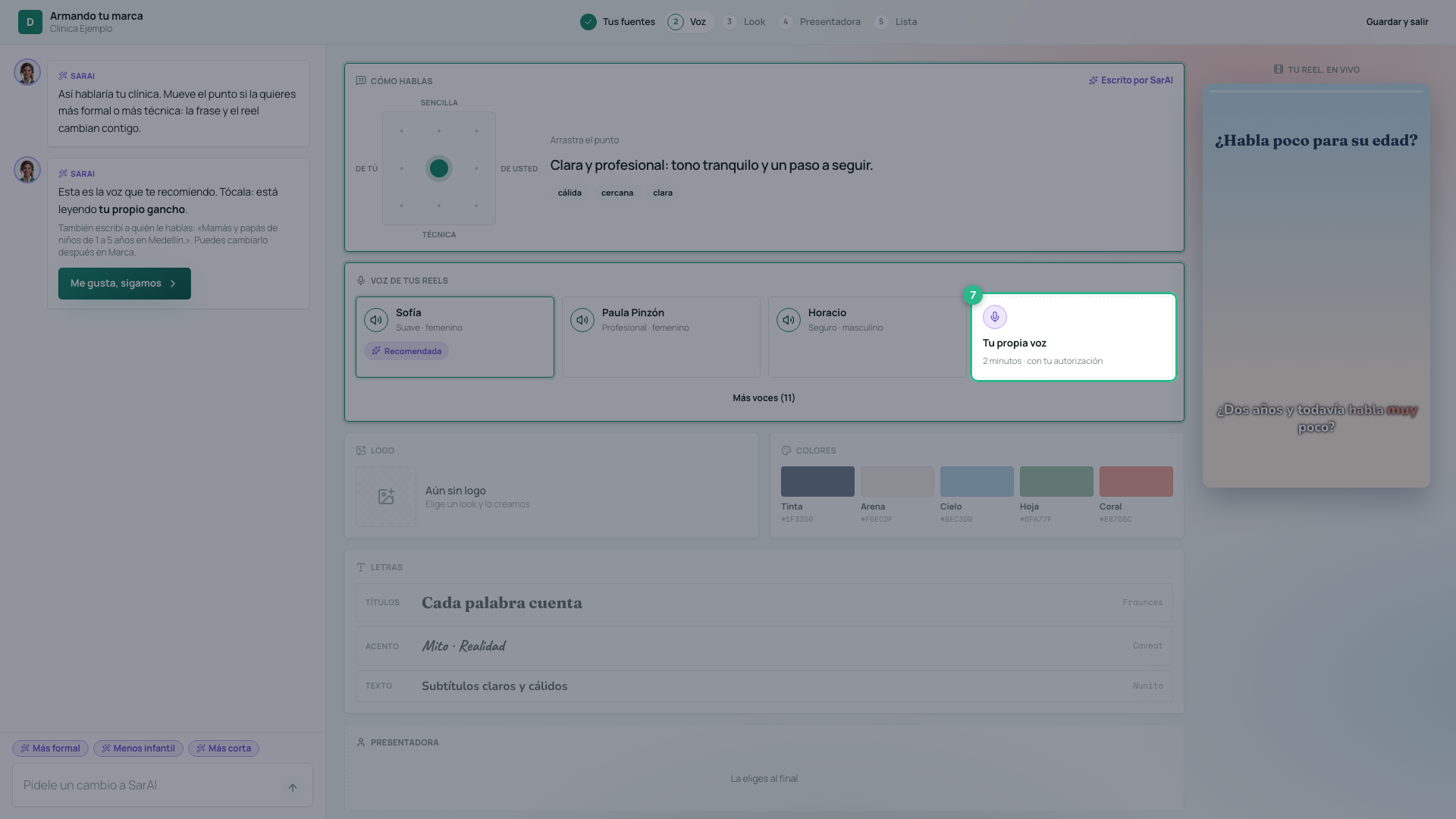Click the microphone icon in Tu propia voz
Viewport: 1456px width, 819px height.
pos(995,317)
